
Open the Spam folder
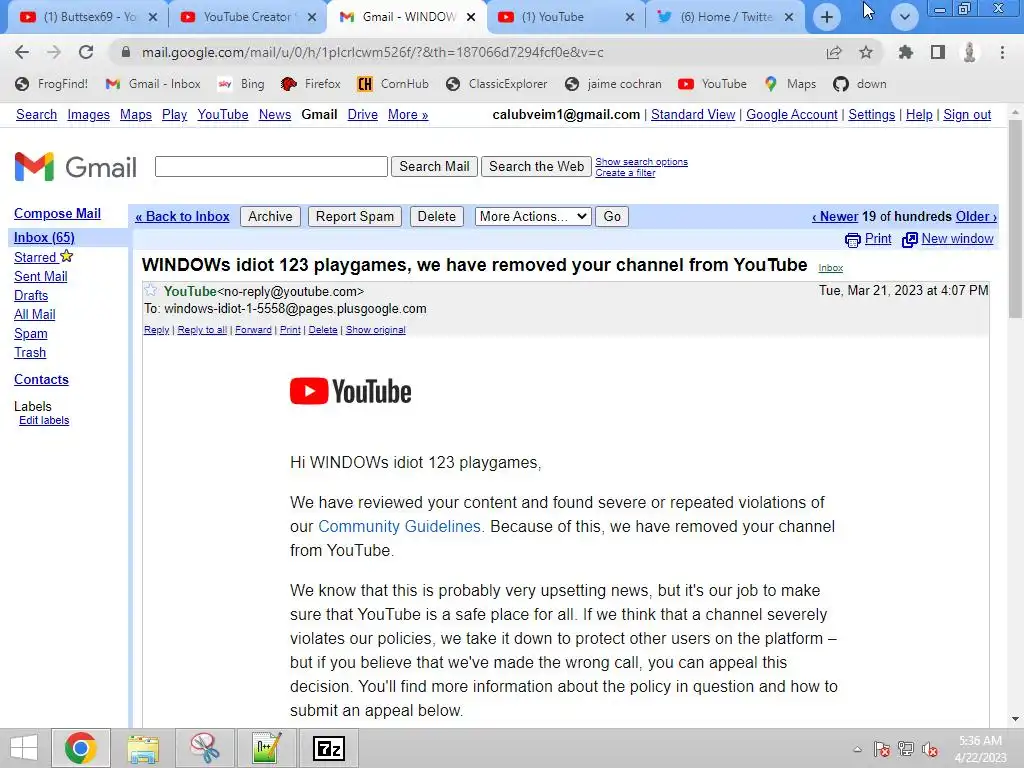coord(31,334)
